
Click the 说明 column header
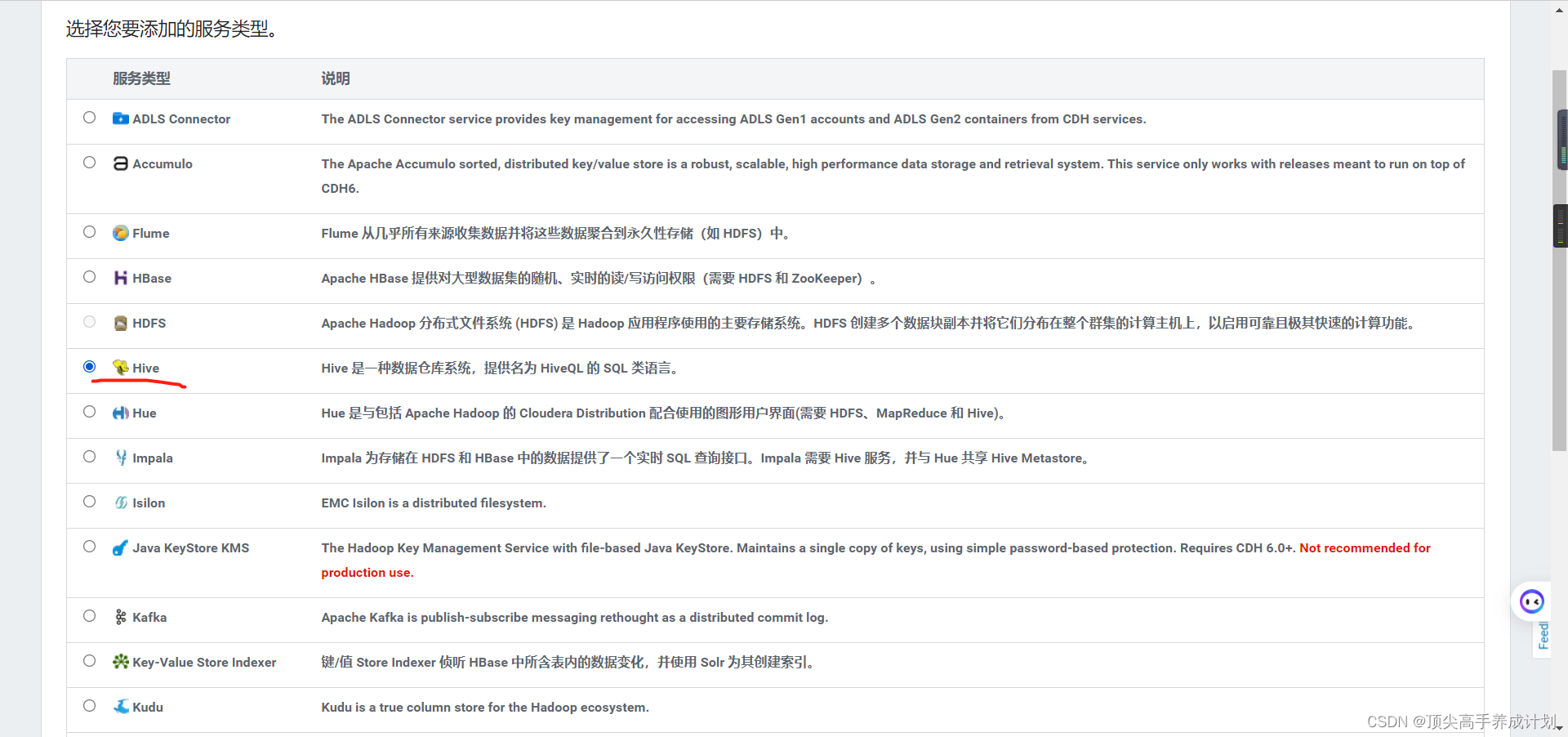coord(335,78)
